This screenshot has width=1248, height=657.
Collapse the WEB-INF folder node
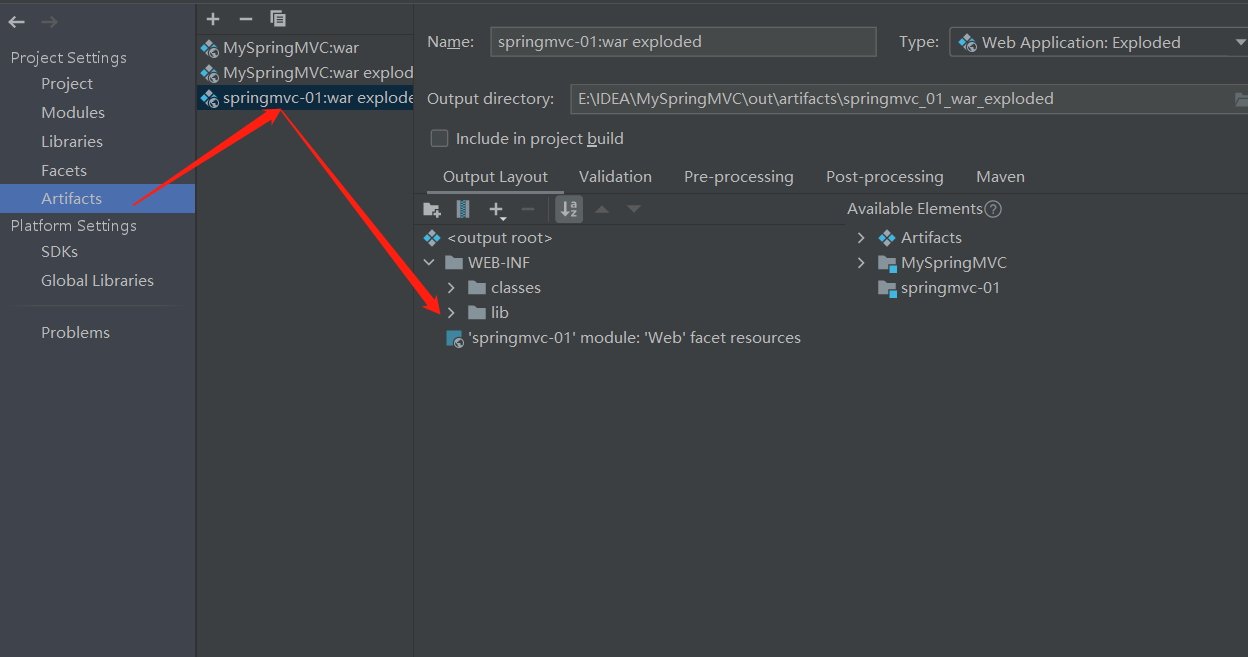pyautogui.click(x=429, y=263)
